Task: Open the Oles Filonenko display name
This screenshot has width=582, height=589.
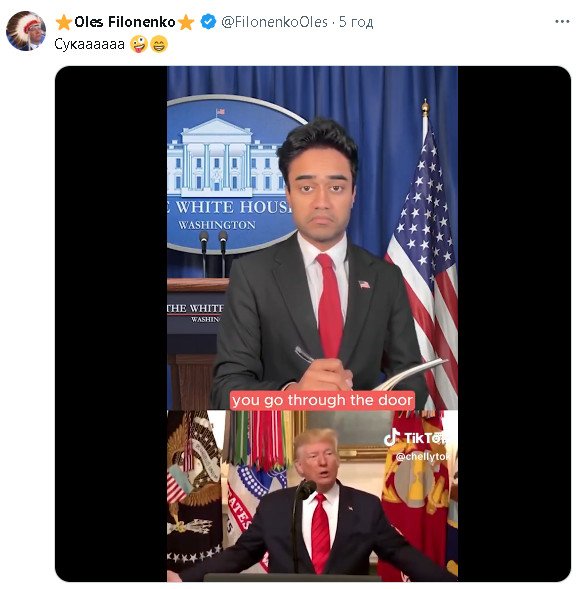Action: pyautogui.click(x=125, y=22)
